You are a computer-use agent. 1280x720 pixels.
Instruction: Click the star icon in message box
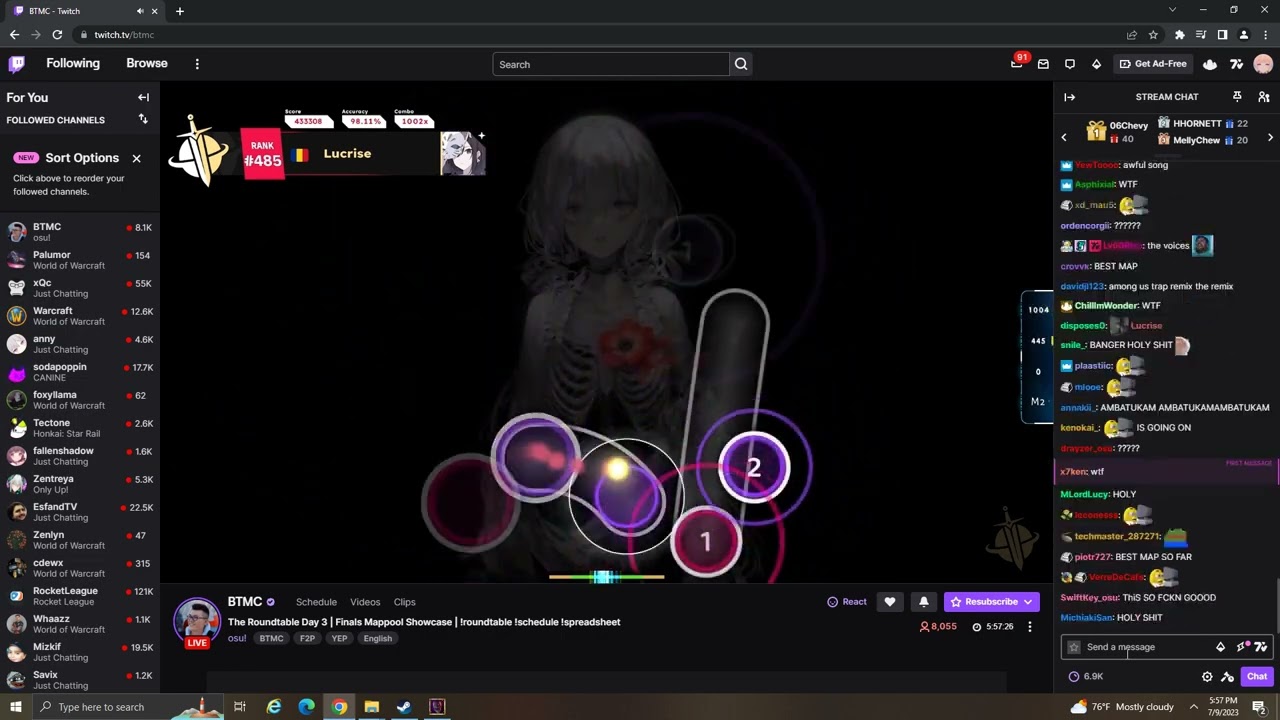(x=1074, y=647)
